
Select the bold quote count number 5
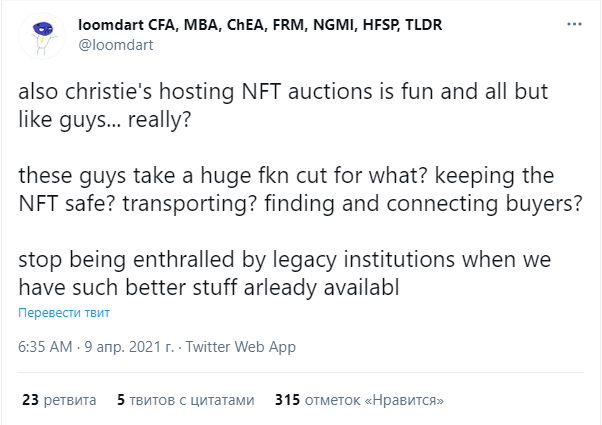click(x=121, y=400)
